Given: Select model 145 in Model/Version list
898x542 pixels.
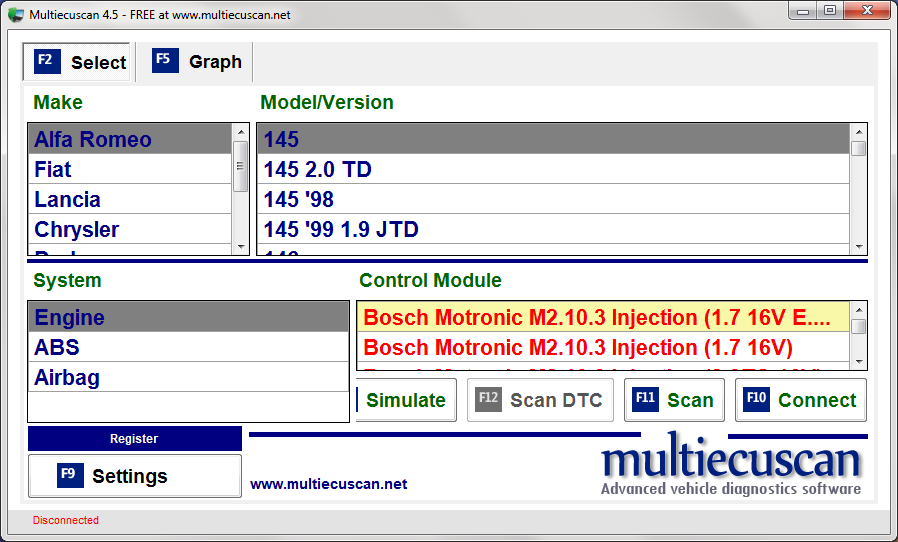Looking at the screenshot, I should 553,139.
